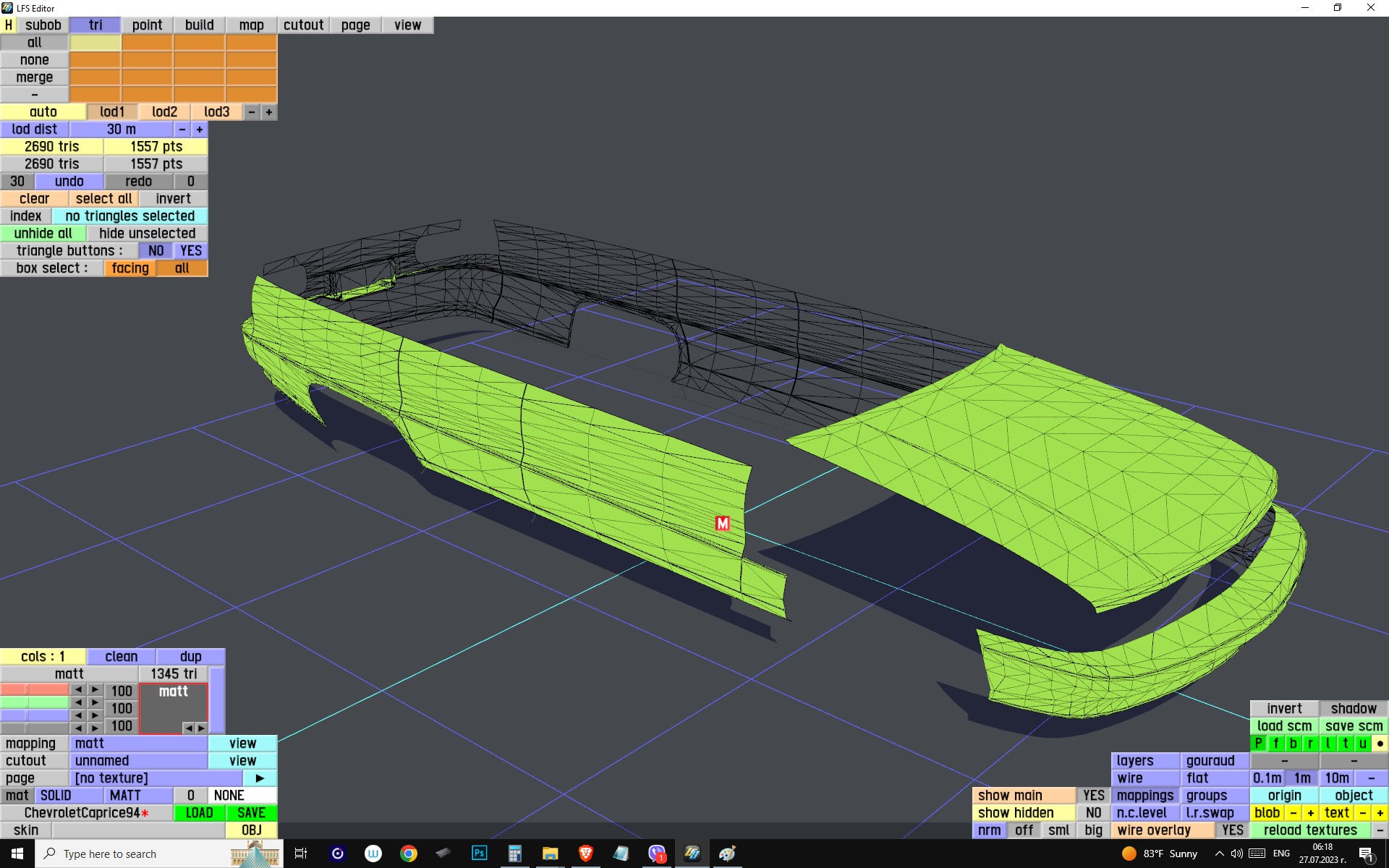Open the mapping 'matt' selector

tap(138, 744)
